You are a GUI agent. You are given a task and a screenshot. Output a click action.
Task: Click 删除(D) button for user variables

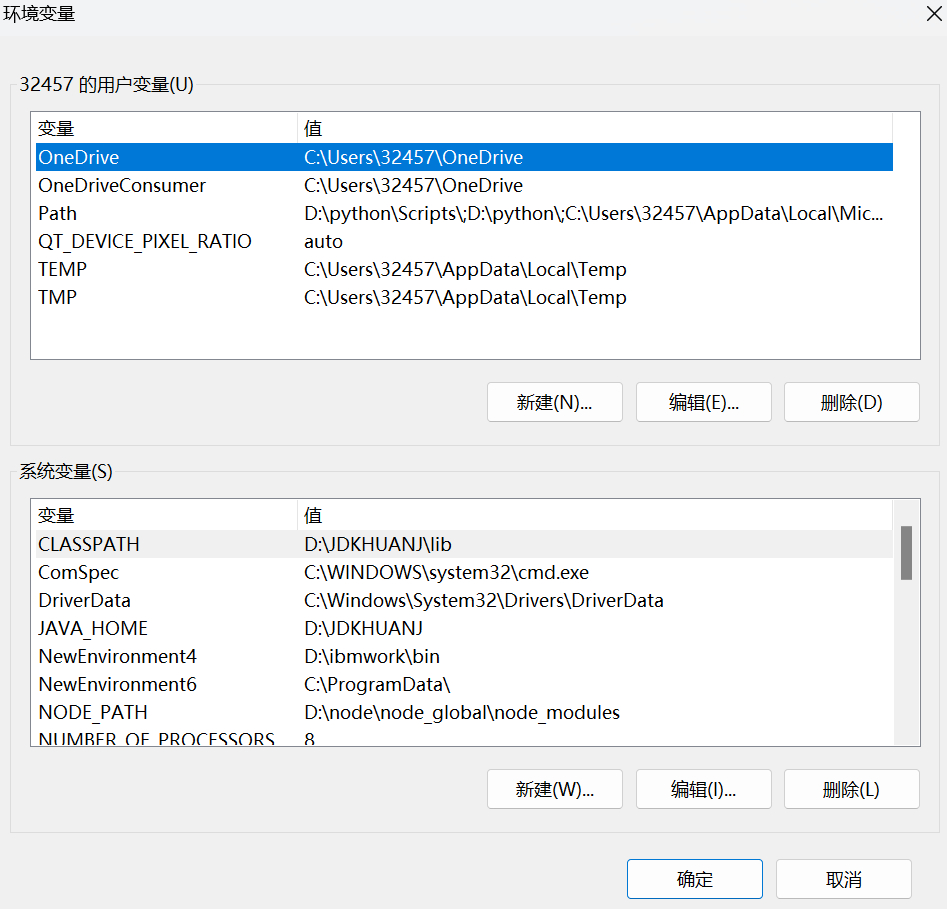851,403
